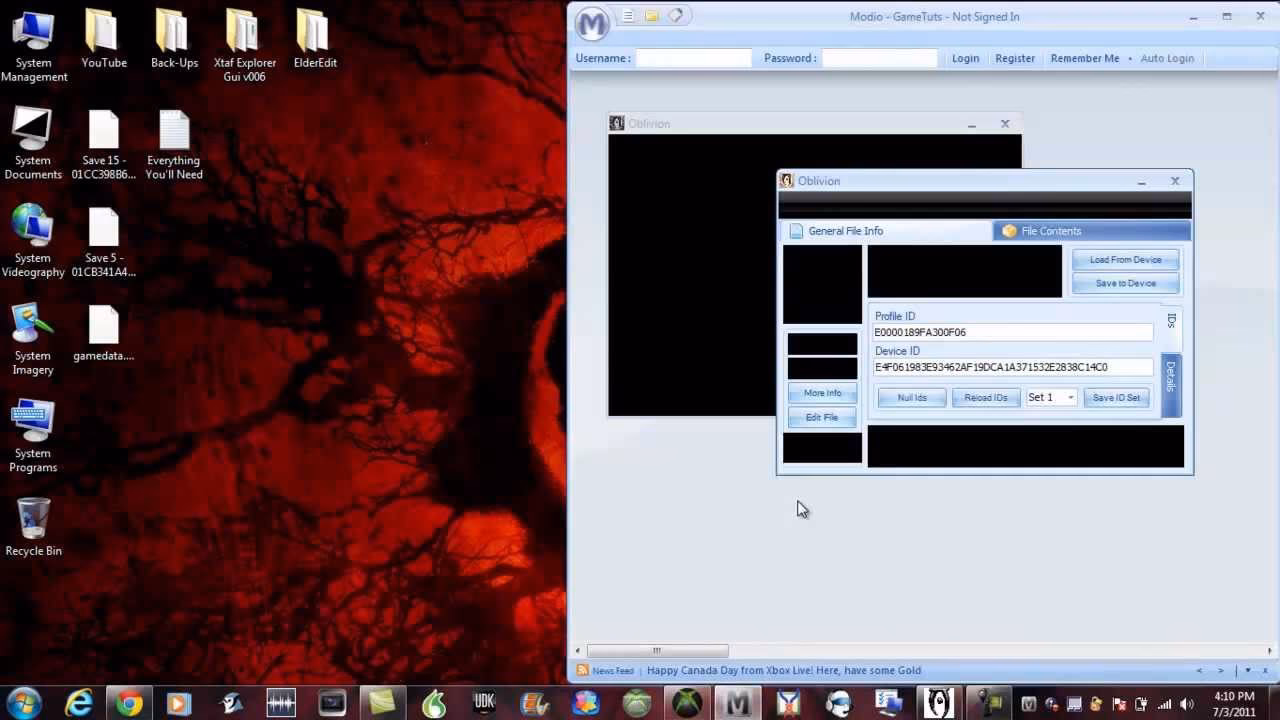The image size is (1280, 720).
Task: Click the horizontal scrollbar's left arrow
Action: (x=578, y=651)
